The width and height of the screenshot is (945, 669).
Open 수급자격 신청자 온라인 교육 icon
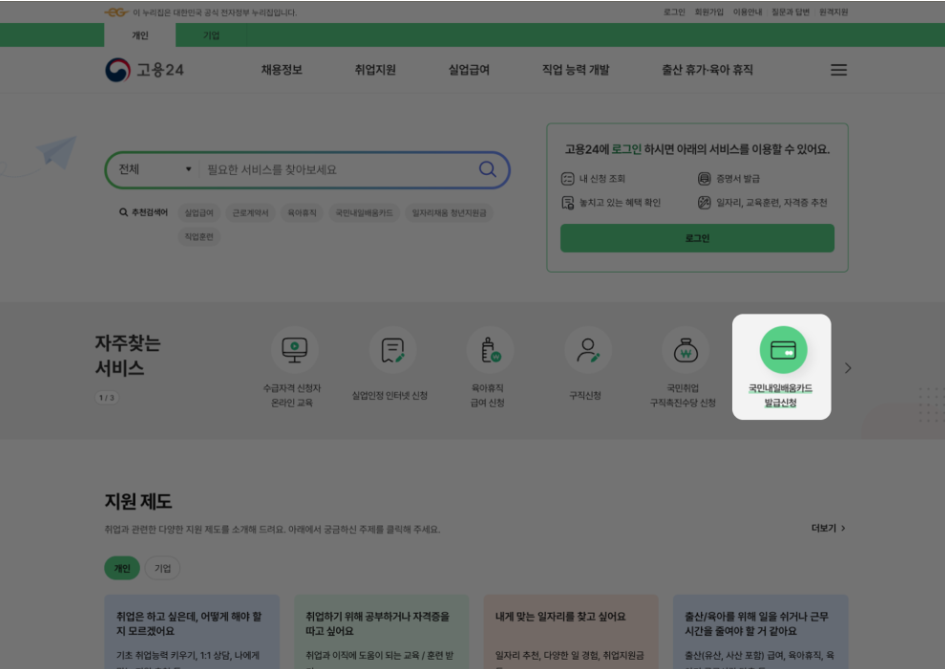pos(294,350)
